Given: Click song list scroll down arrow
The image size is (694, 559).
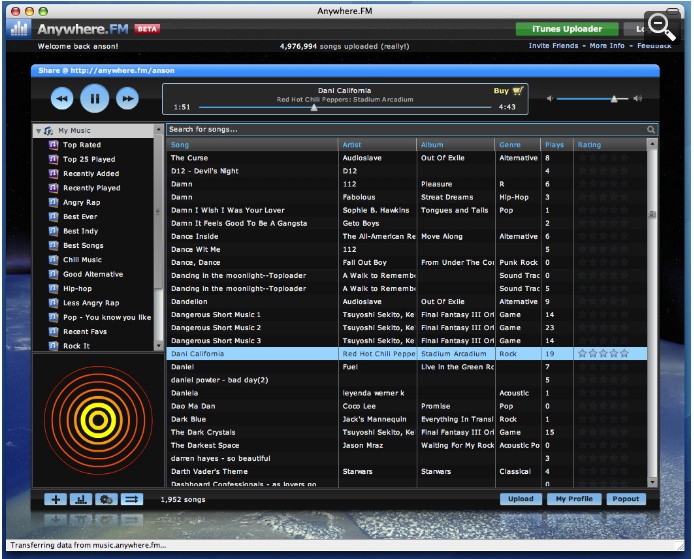Looking at the screenshot, I should (x=652, y=482).
